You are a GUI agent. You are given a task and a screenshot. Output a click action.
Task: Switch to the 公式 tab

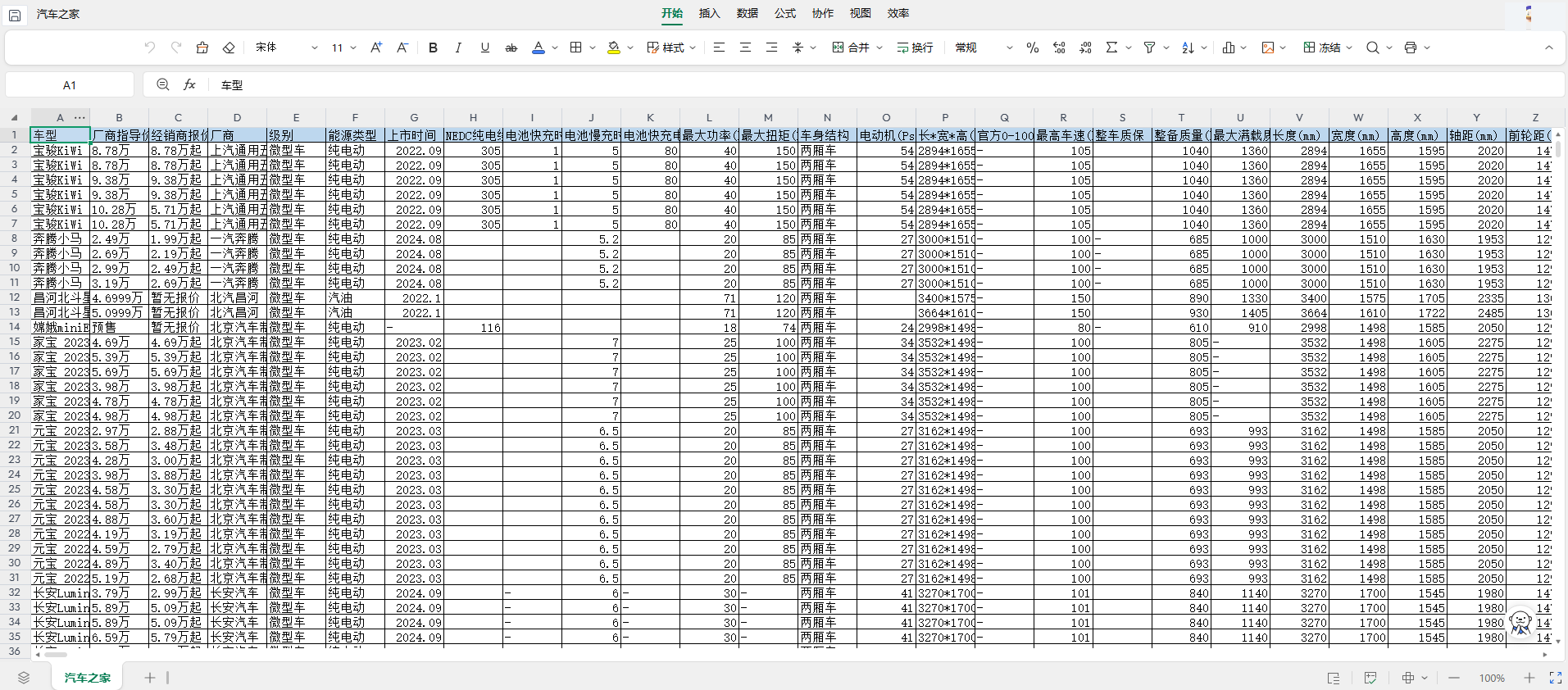(x=785, y=13)
